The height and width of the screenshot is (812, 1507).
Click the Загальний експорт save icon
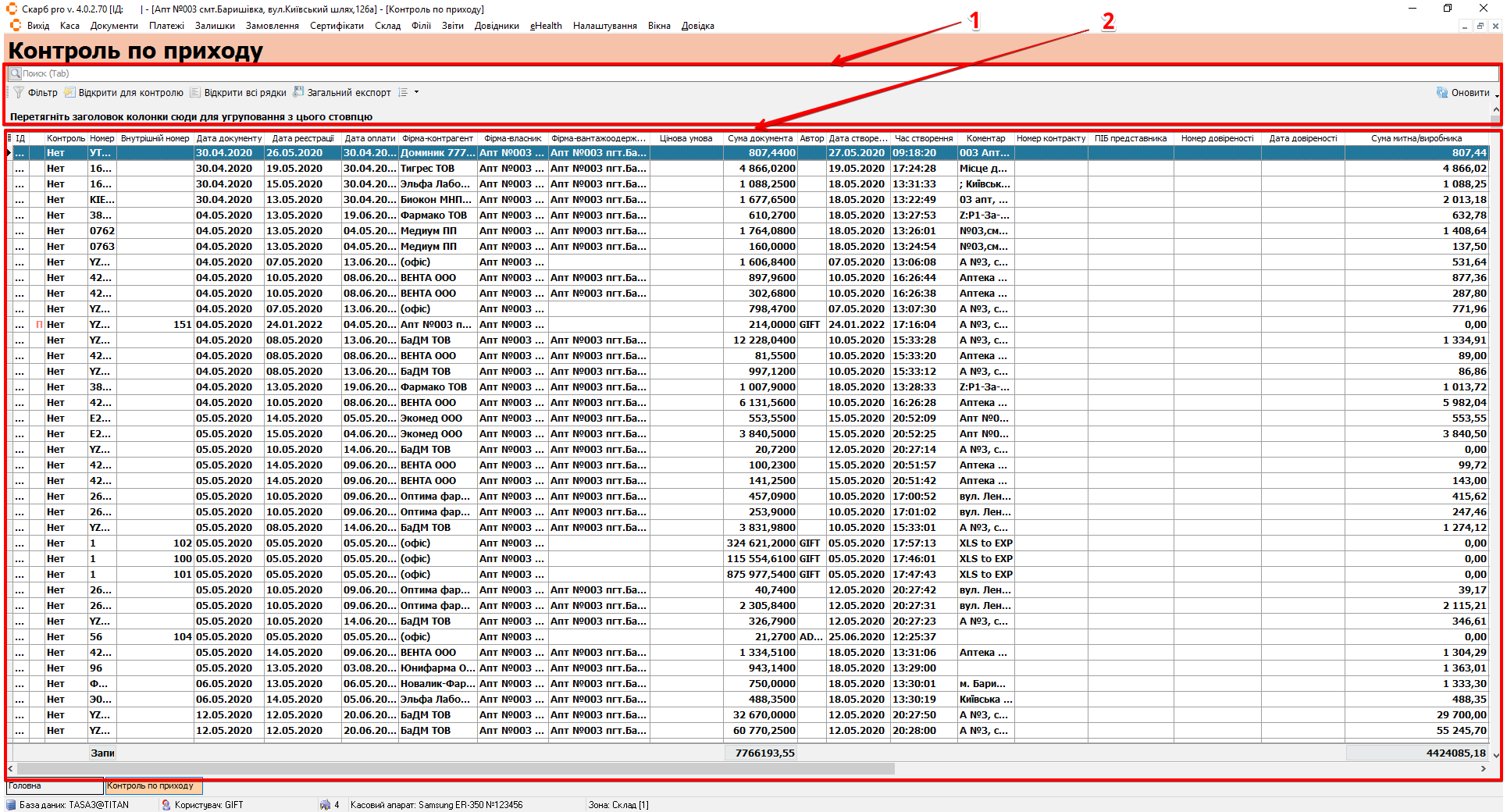coord(298,92)
